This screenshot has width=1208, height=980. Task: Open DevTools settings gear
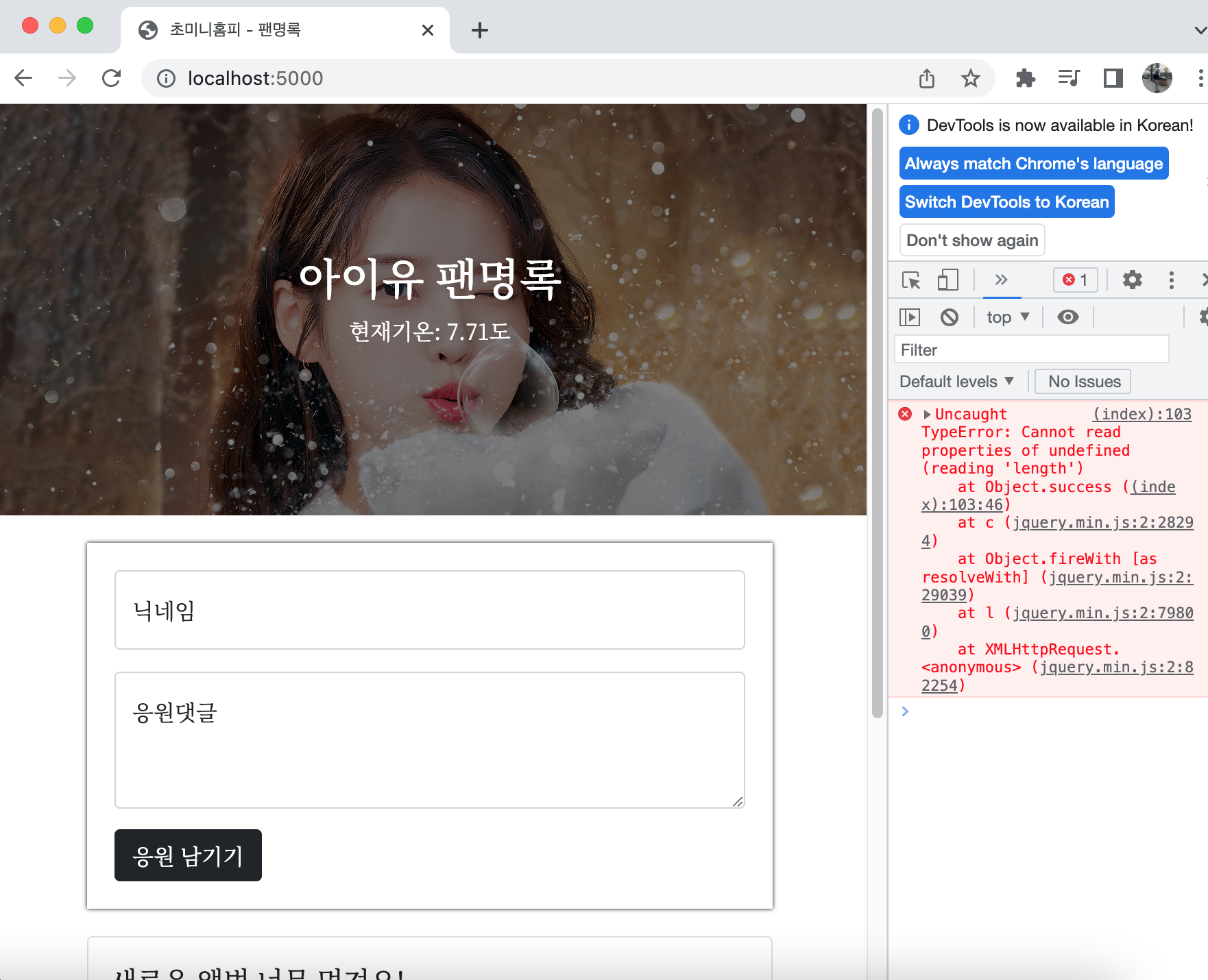point(1132,280)
